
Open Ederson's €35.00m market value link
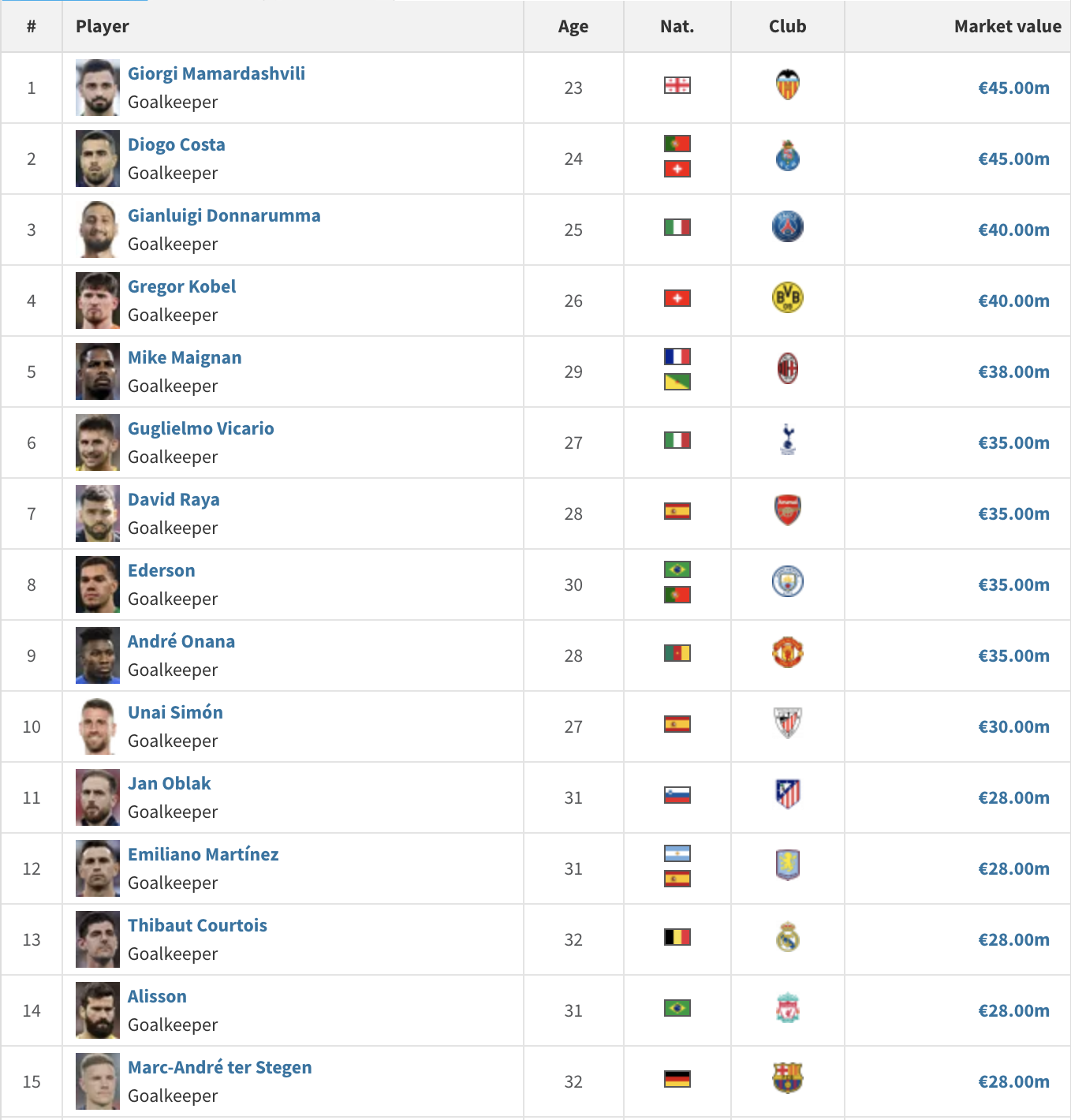coord(1013,584)
